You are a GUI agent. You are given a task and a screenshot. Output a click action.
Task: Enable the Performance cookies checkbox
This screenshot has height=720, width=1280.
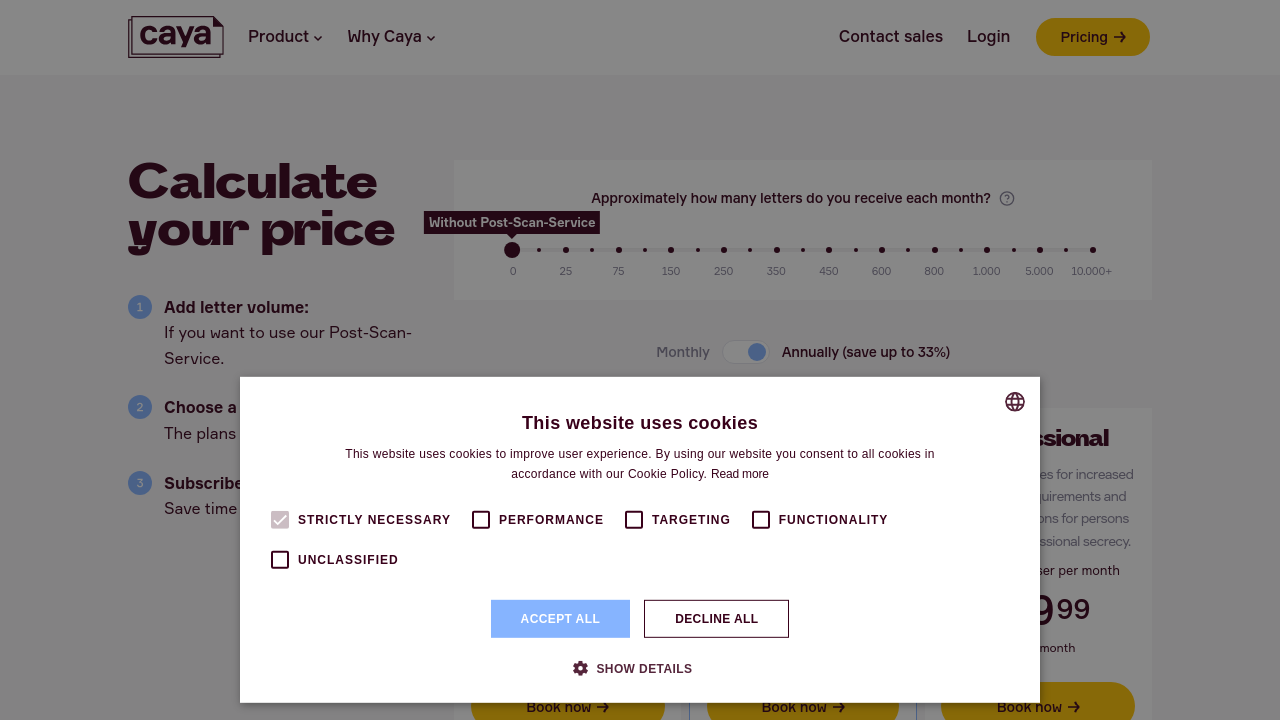[x=481, y=520]
